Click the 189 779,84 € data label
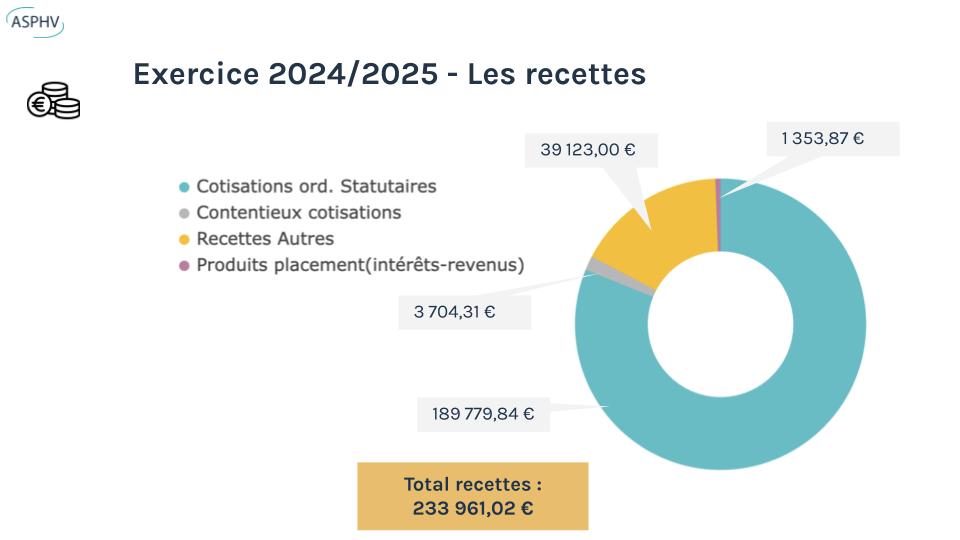Viewport: 960px width, 540px height. pyautogui.click(x=483, y=412)
